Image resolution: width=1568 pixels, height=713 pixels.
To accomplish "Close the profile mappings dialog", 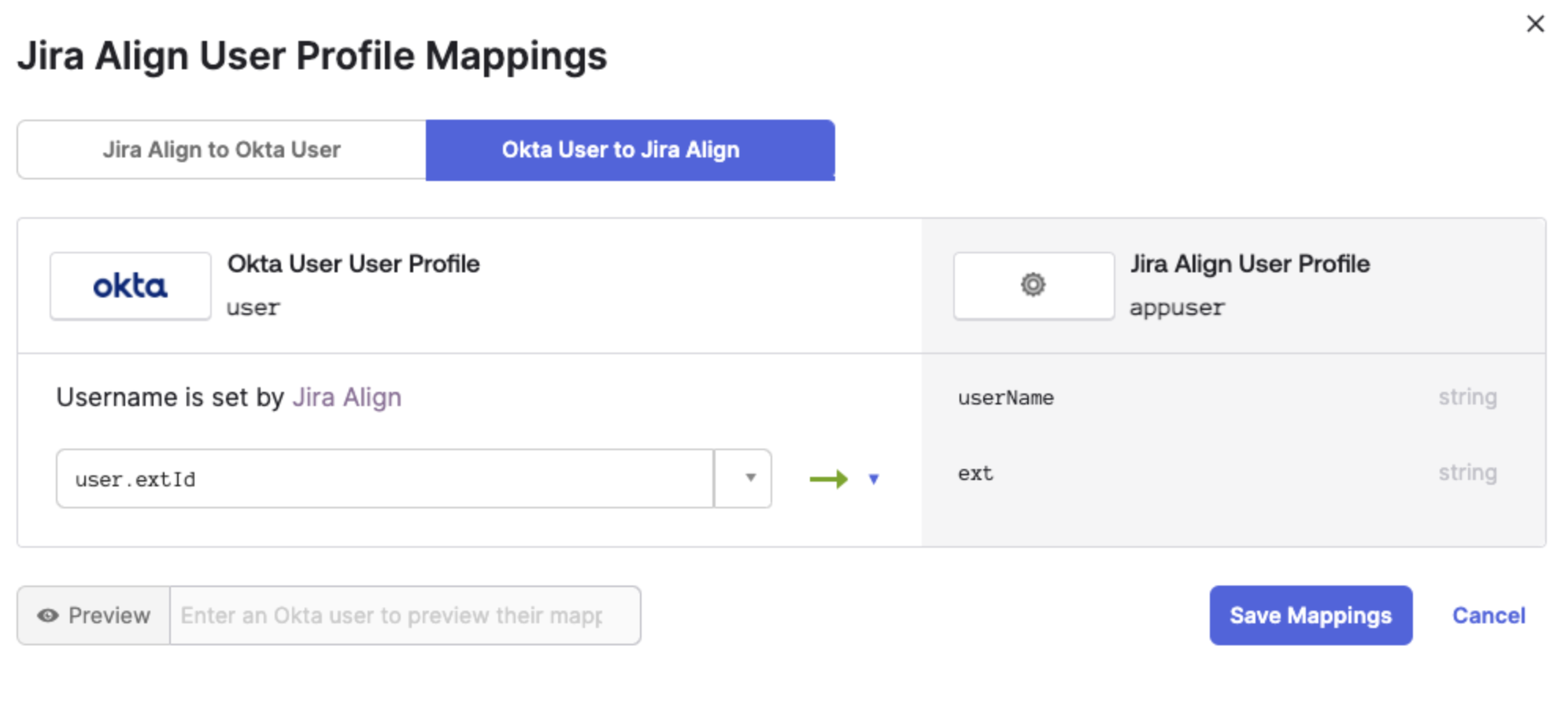I will (1535, 24).
